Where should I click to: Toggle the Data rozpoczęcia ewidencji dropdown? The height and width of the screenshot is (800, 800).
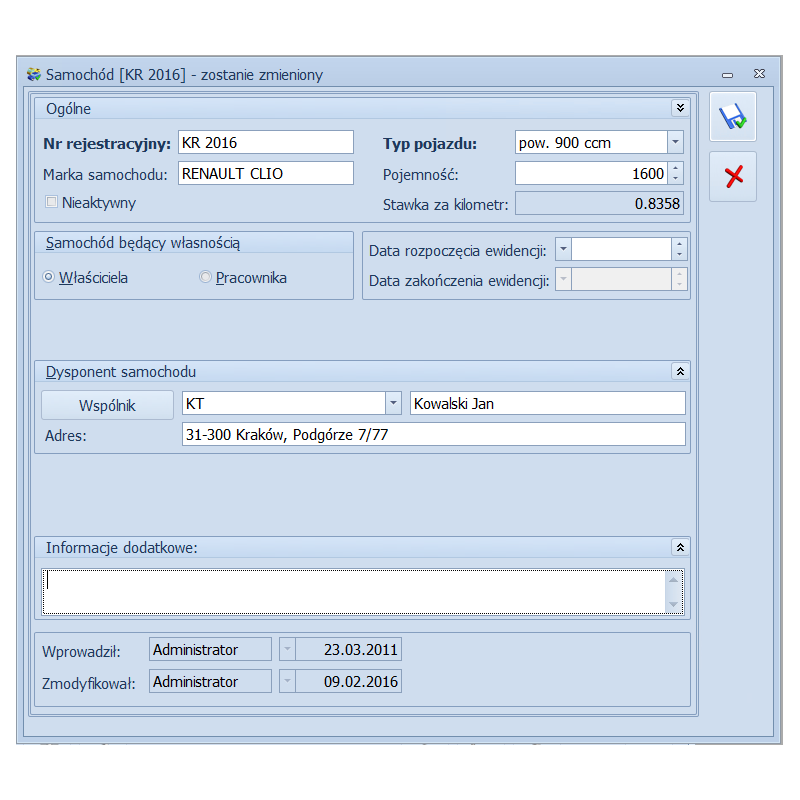click(x=564, y=249)
